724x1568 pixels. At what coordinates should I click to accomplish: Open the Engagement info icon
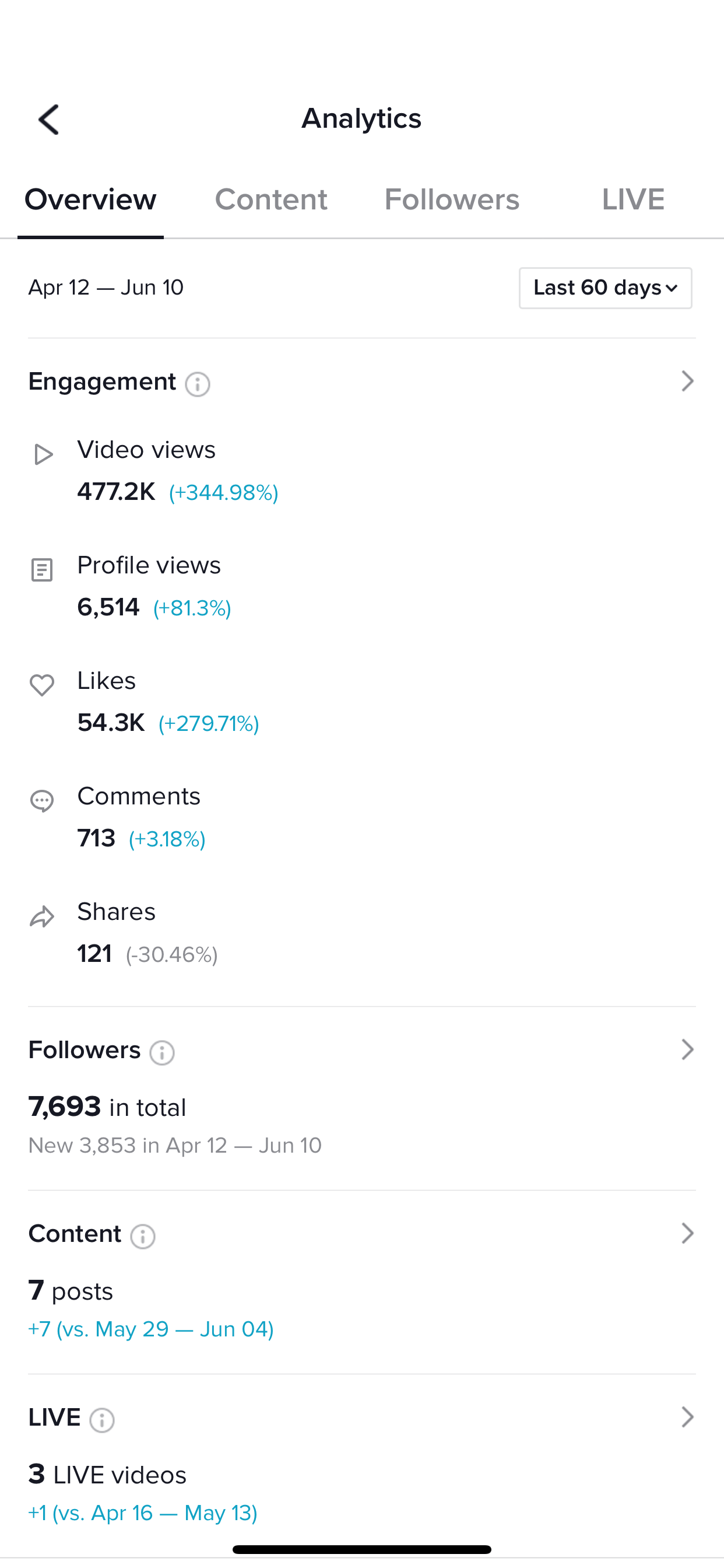pos(198,384)
